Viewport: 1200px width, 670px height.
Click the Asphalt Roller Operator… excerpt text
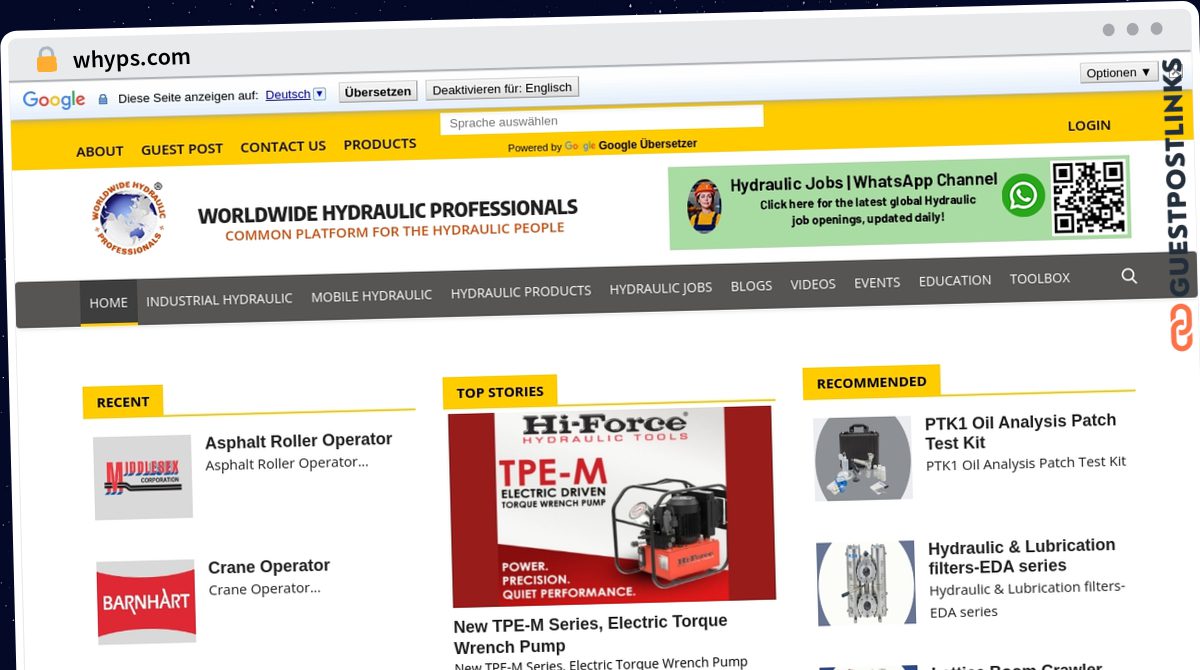click(287, 463)
